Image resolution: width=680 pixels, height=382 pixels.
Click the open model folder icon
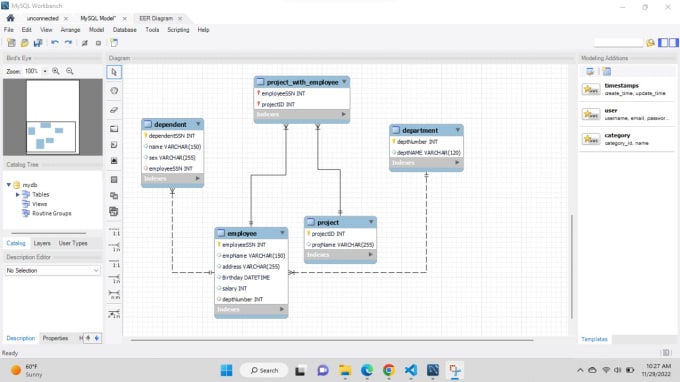pos(25,43)
